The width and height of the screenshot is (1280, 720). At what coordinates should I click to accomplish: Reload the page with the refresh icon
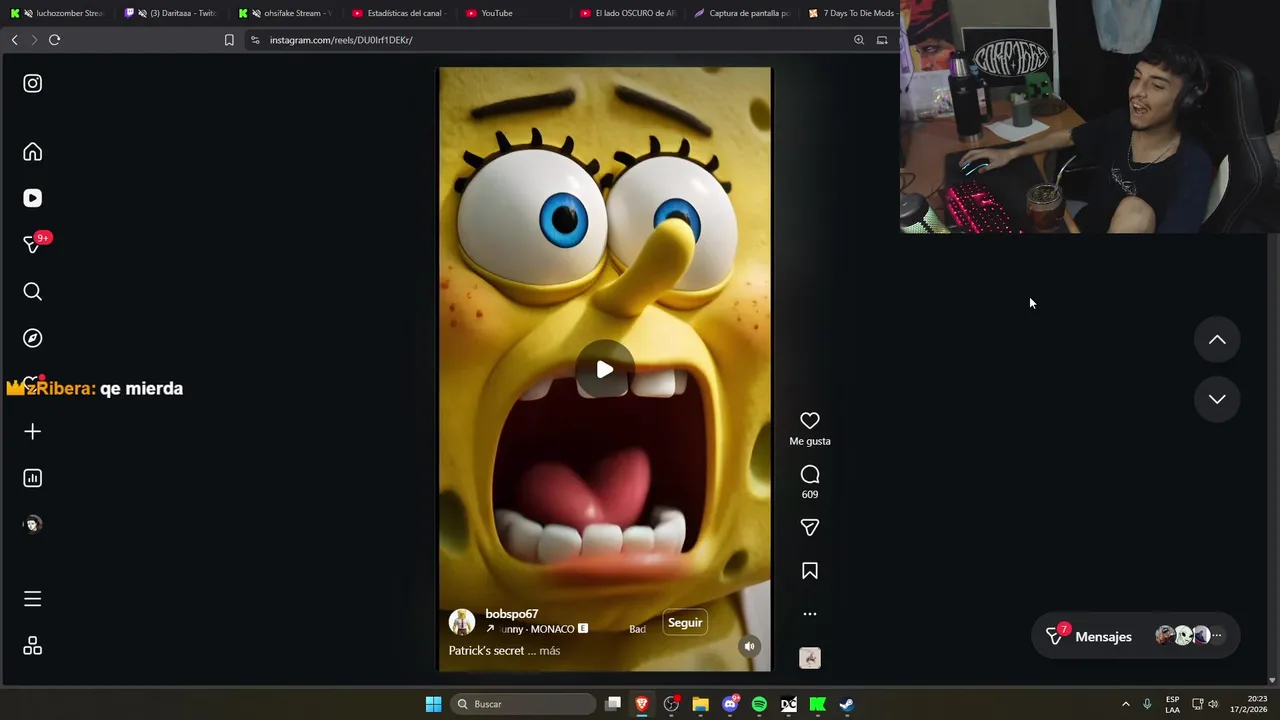pyautogui.click(x=54, y=40)
